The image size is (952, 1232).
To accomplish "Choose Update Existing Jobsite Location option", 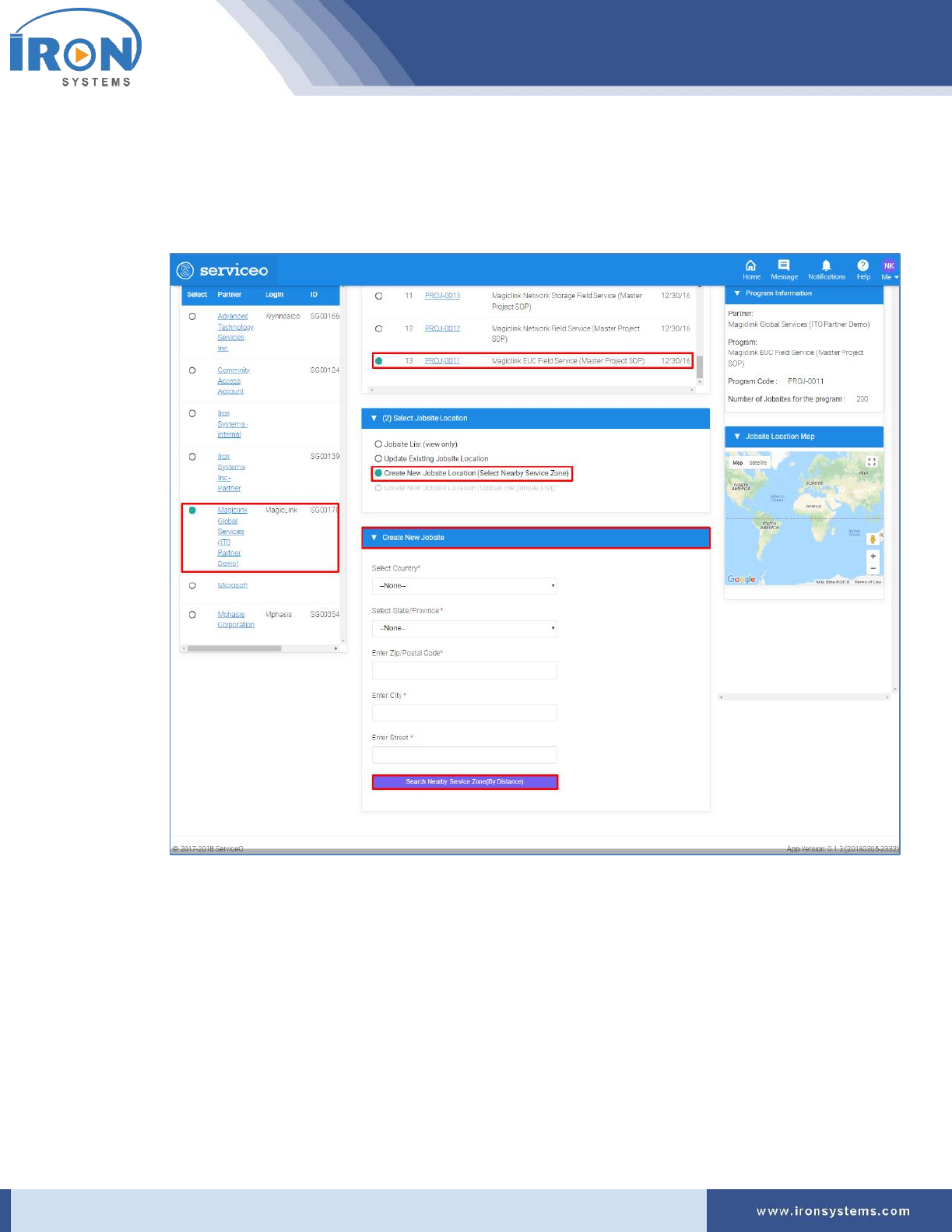I will coord(378,459).
